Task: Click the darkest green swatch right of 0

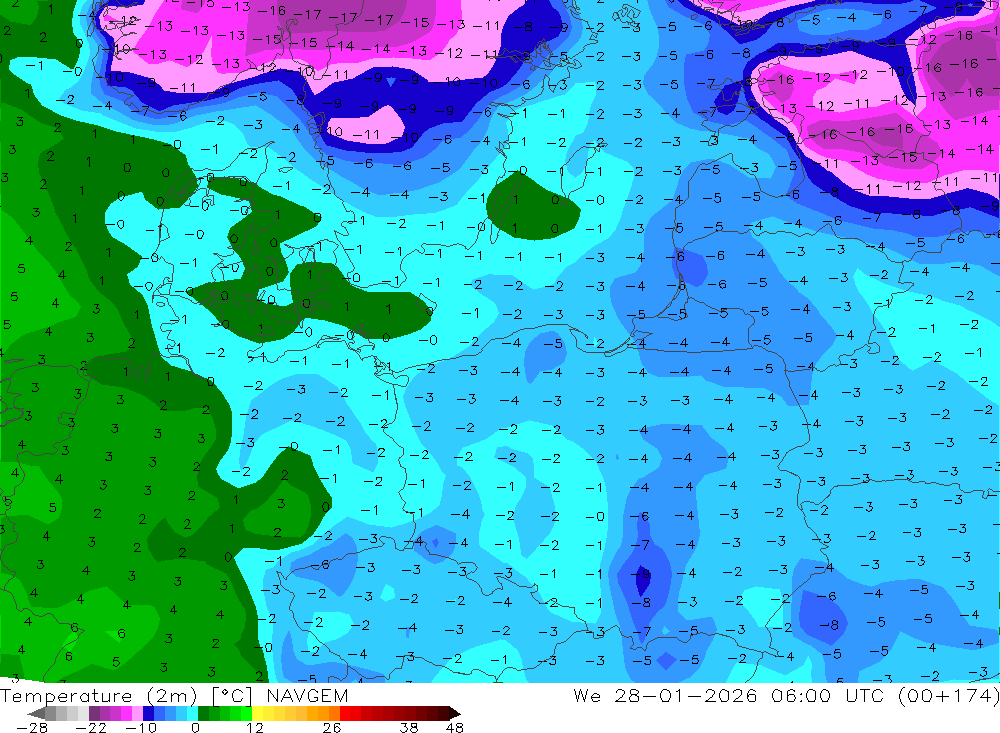Action: click(203, 713)
